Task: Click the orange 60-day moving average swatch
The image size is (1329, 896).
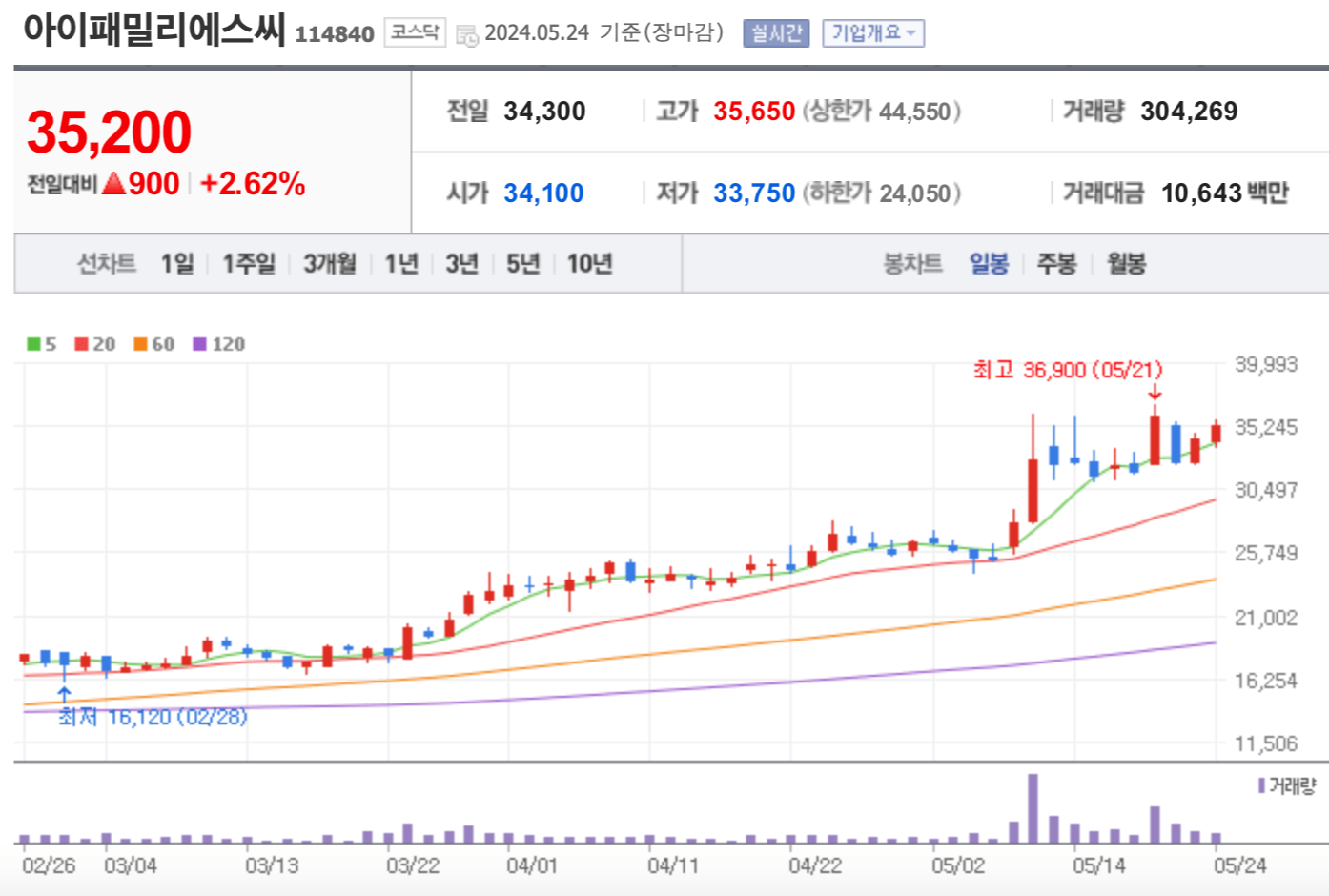Action: [x=140, y=344]
